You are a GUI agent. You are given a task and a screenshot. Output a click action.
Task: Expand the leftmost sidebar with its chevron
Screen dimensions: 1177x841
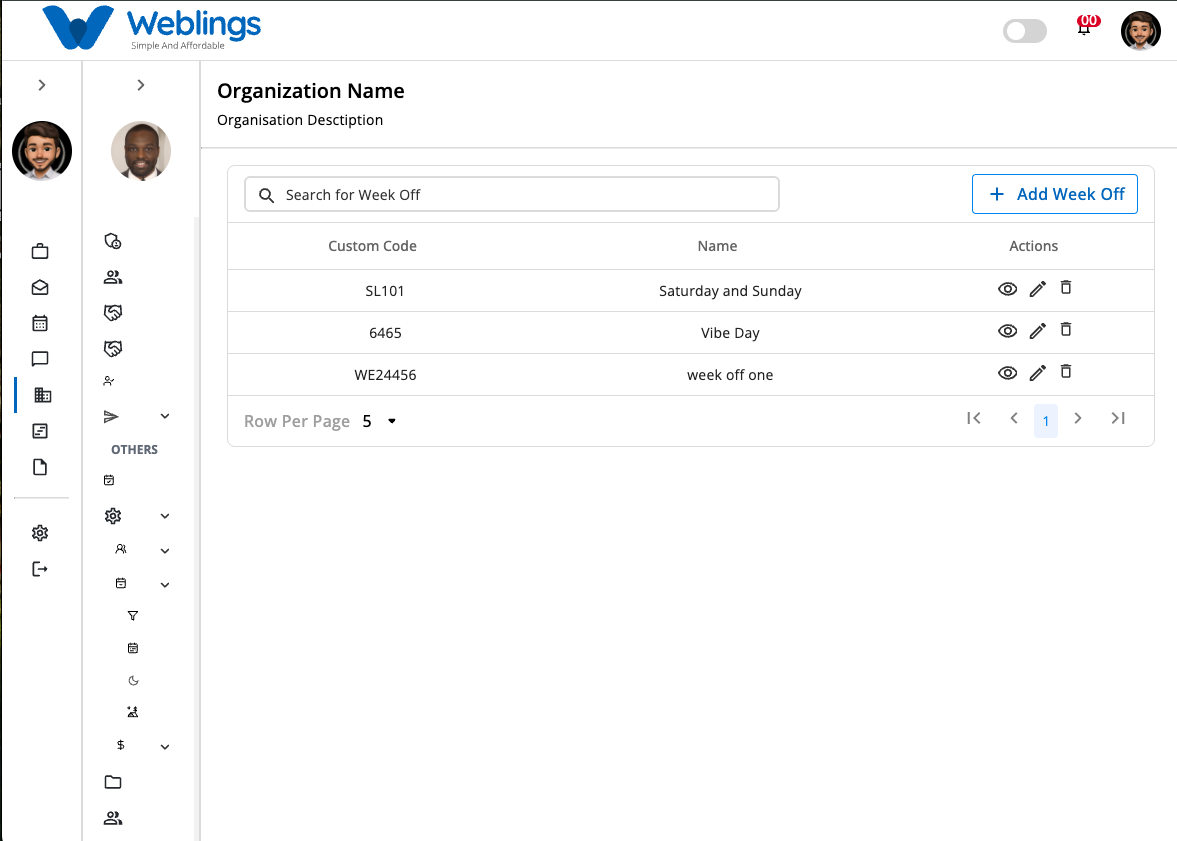tap(42, 86)
